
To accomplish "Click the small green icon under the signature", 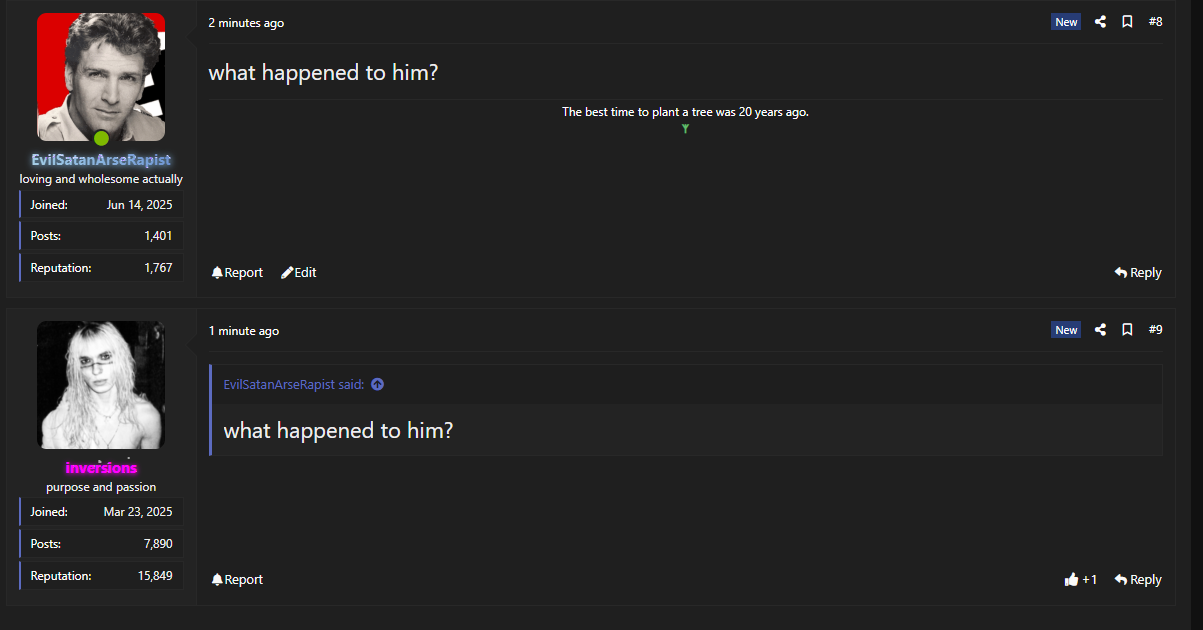I will click(x=685, y=129).
